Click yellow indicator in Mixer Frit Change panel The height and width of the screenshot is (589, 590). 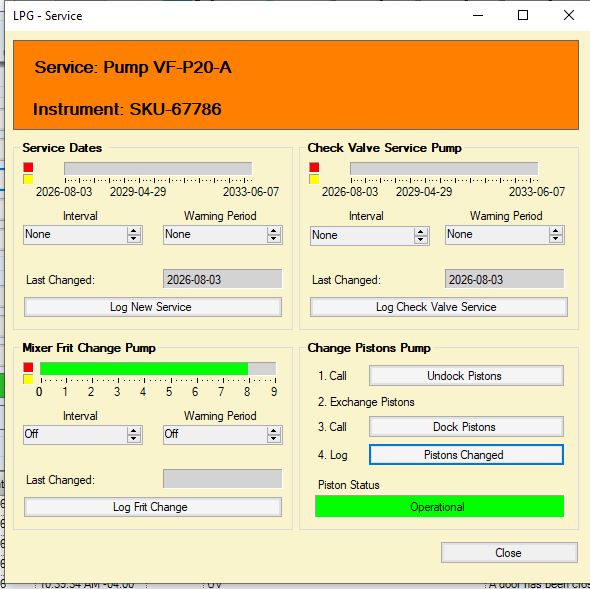tap(28, 379)
